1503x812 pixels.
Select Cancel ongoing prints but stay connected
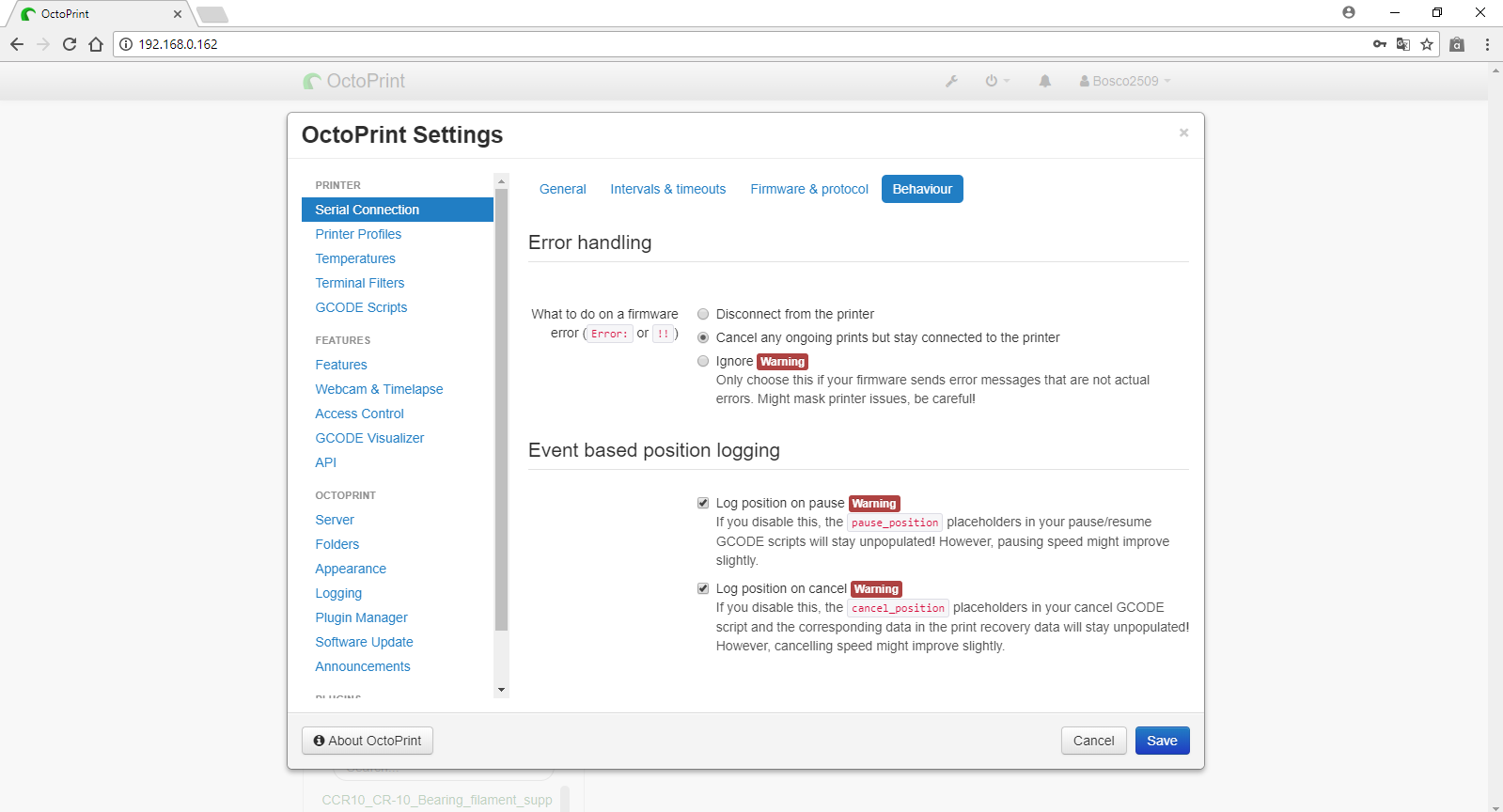pos(703,337)
